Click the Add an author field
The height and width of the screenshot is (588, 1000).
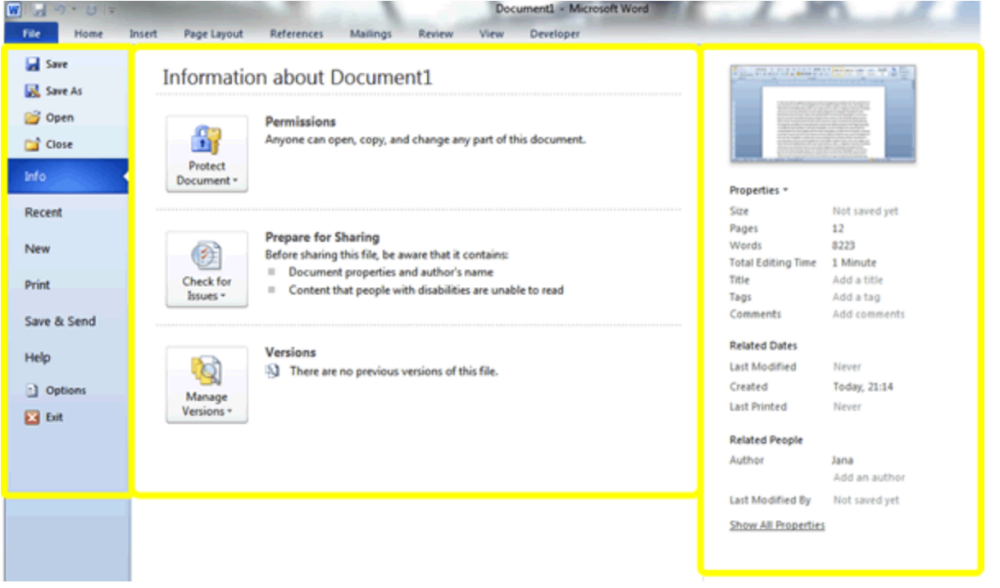pos(869,478)
